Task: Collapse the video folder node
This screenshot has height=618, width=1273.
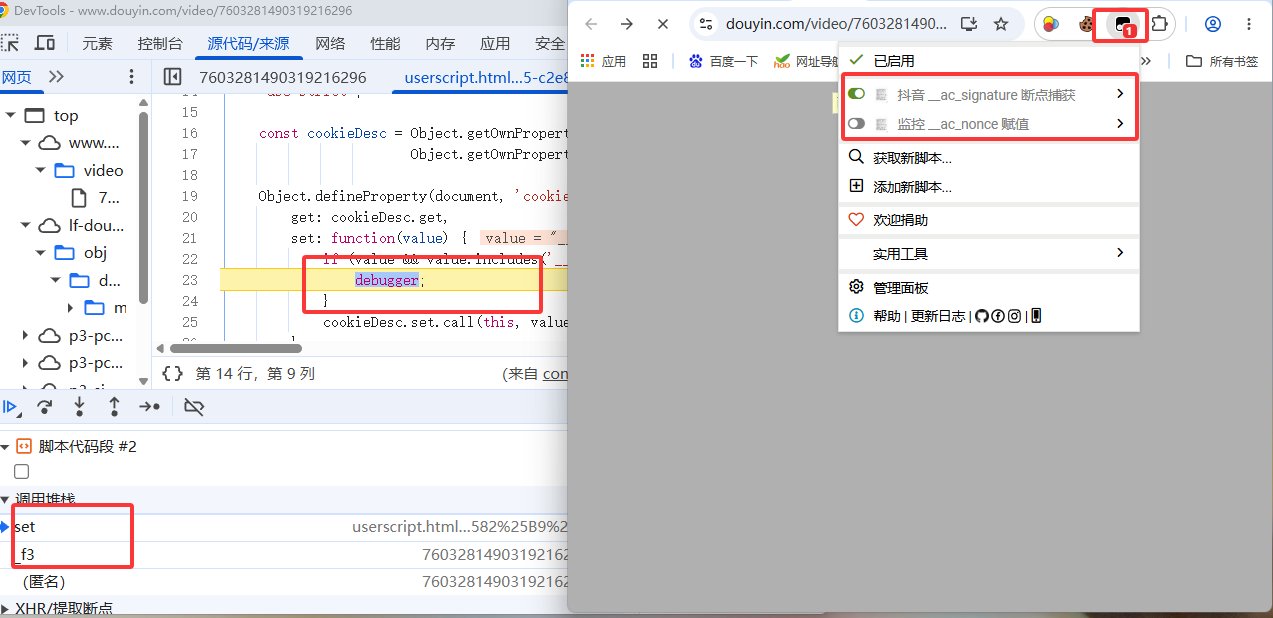Action: pyautogui.click(x=42, y=170)
